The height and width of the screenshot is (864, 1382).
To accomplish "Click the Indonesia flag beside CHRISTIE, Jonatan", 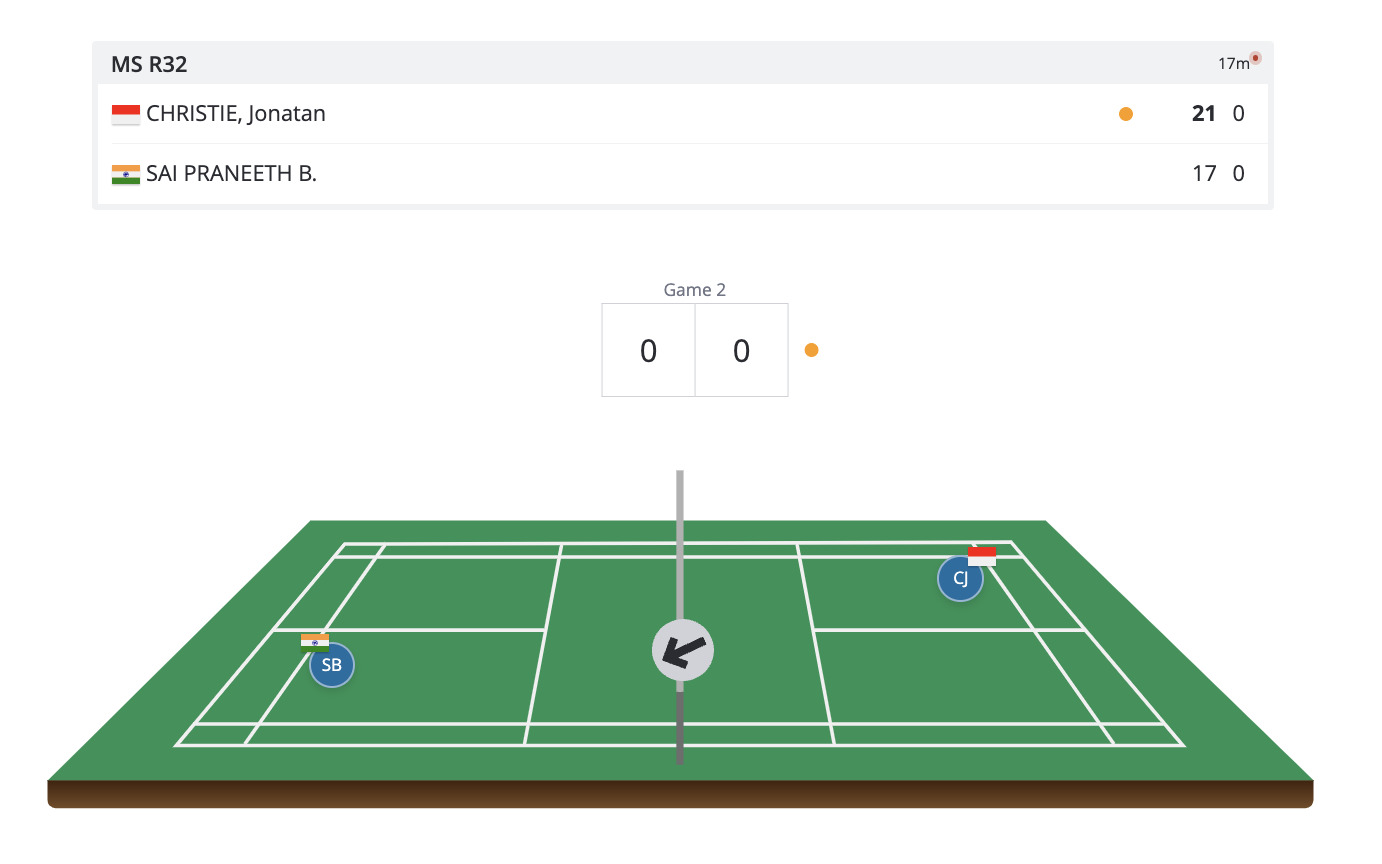I will tap(126, 114).
